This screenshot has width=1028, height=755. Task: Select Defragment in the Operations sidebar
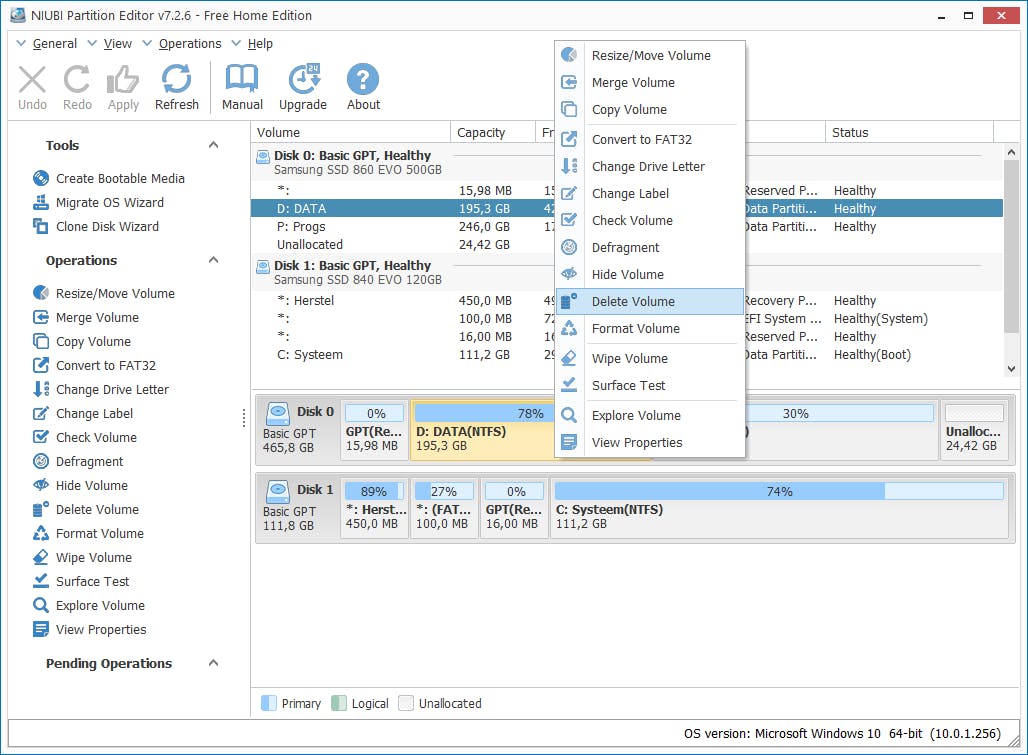pyautogui.click(x=89, y=461)
